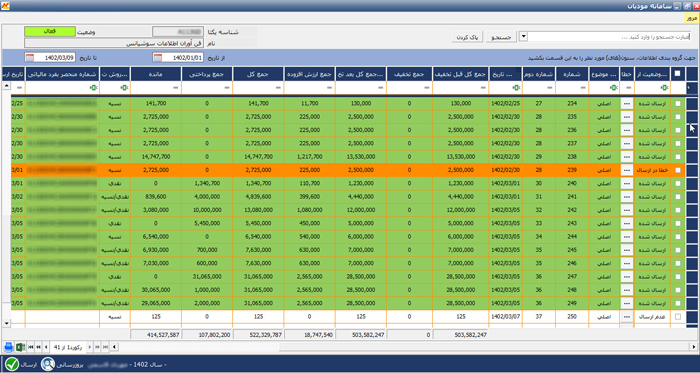
Task: Click the filter operator under جمع کل column
Action: 278,88
